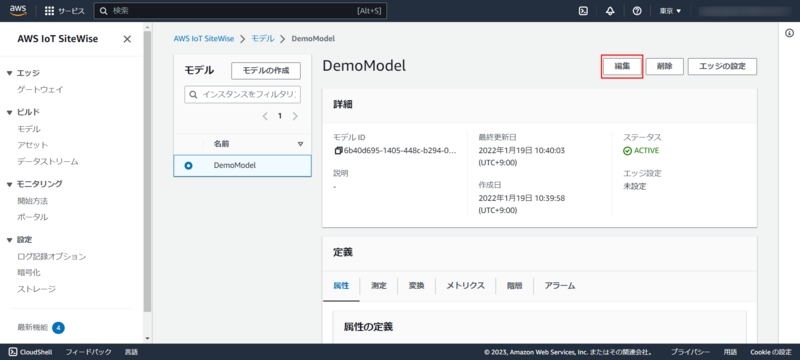The height and width of the screenshot is (360, 800).
Task: Click the AWS logo home icon
Action: (x=17, y=11)
